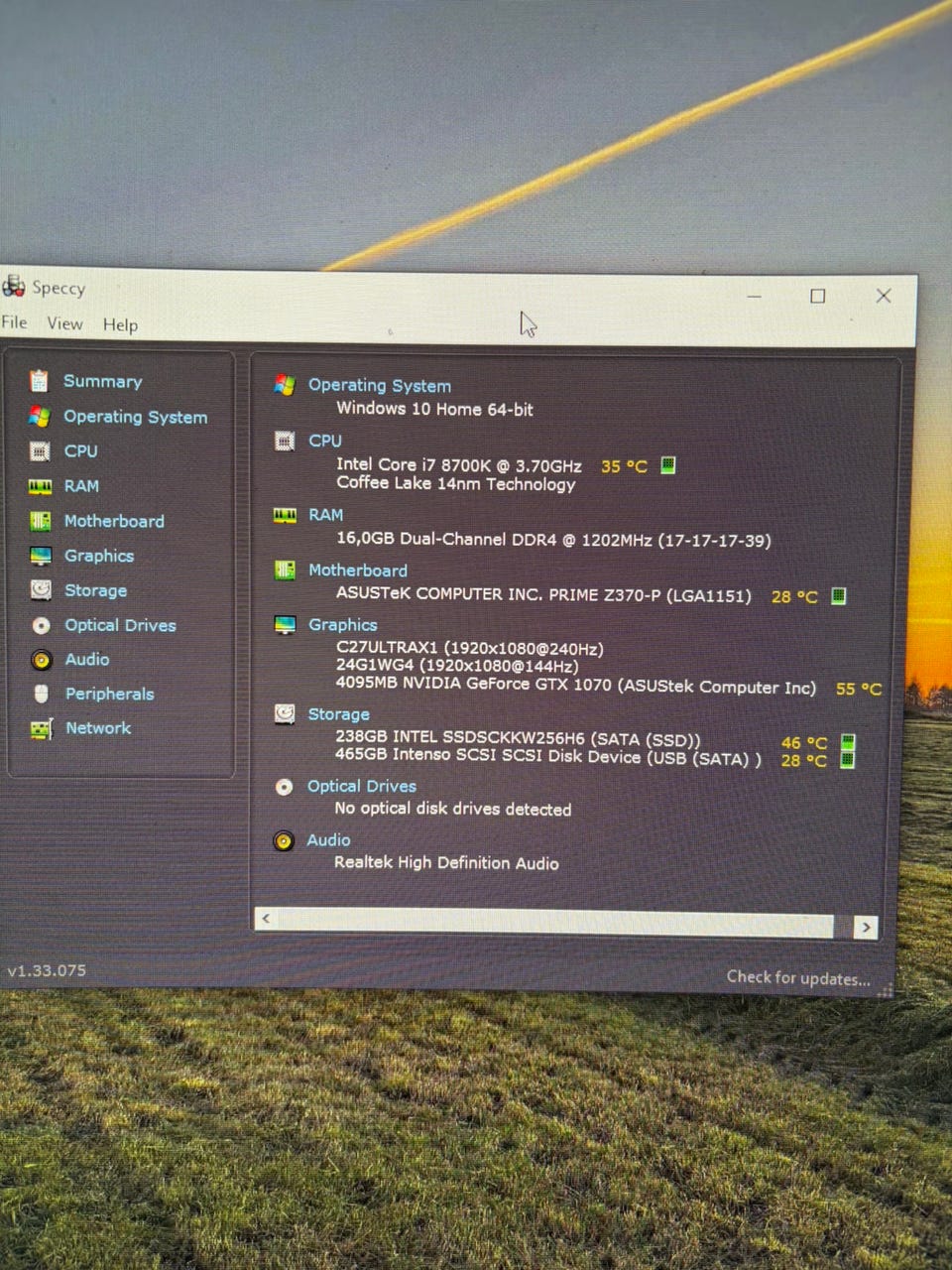Viewport: 952px width, 1270px height.
Task: Click text 'Windows 10 Home 64-bit'
Action: point(434,409)
